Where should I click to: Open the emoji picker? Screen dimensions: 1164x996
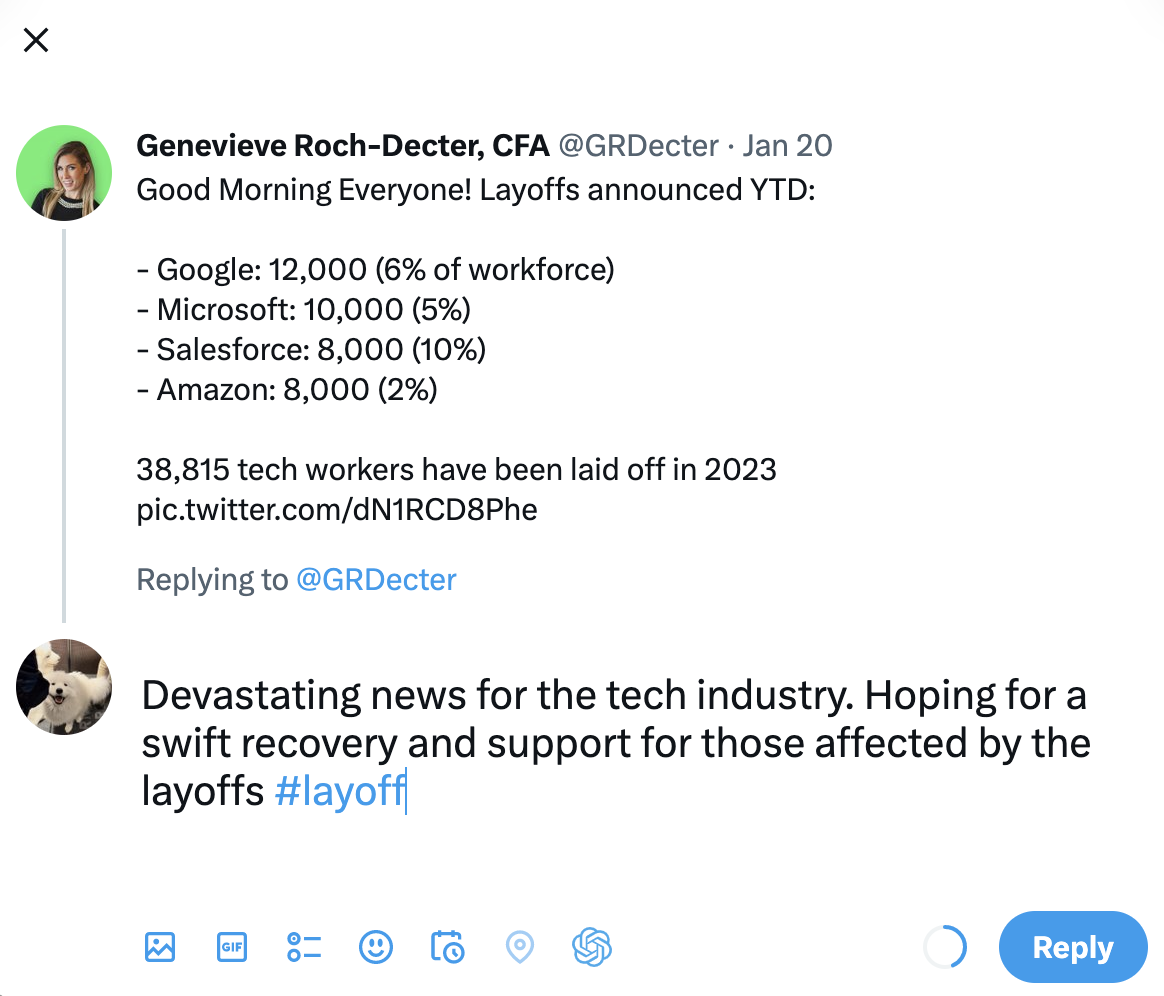point(375,946)
